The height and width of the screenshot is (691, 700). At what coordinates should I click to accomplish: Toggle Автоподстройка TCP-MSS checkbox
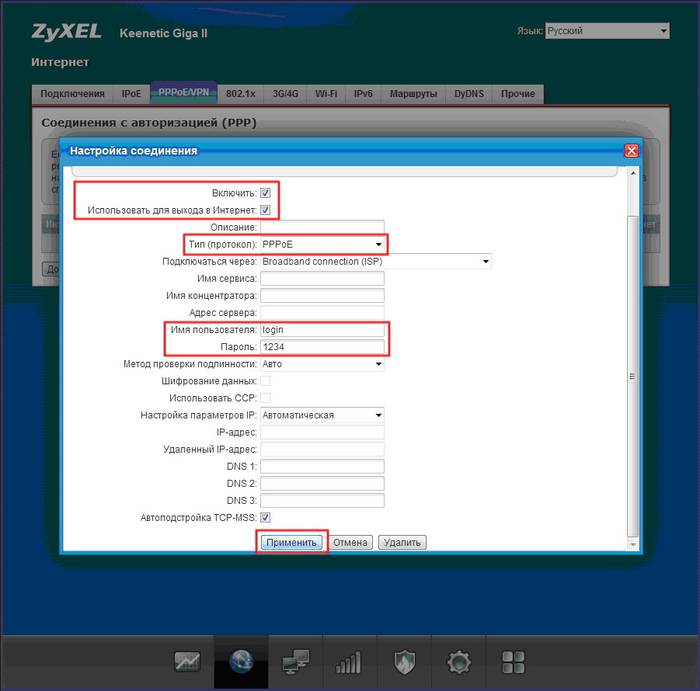point(265,517)
